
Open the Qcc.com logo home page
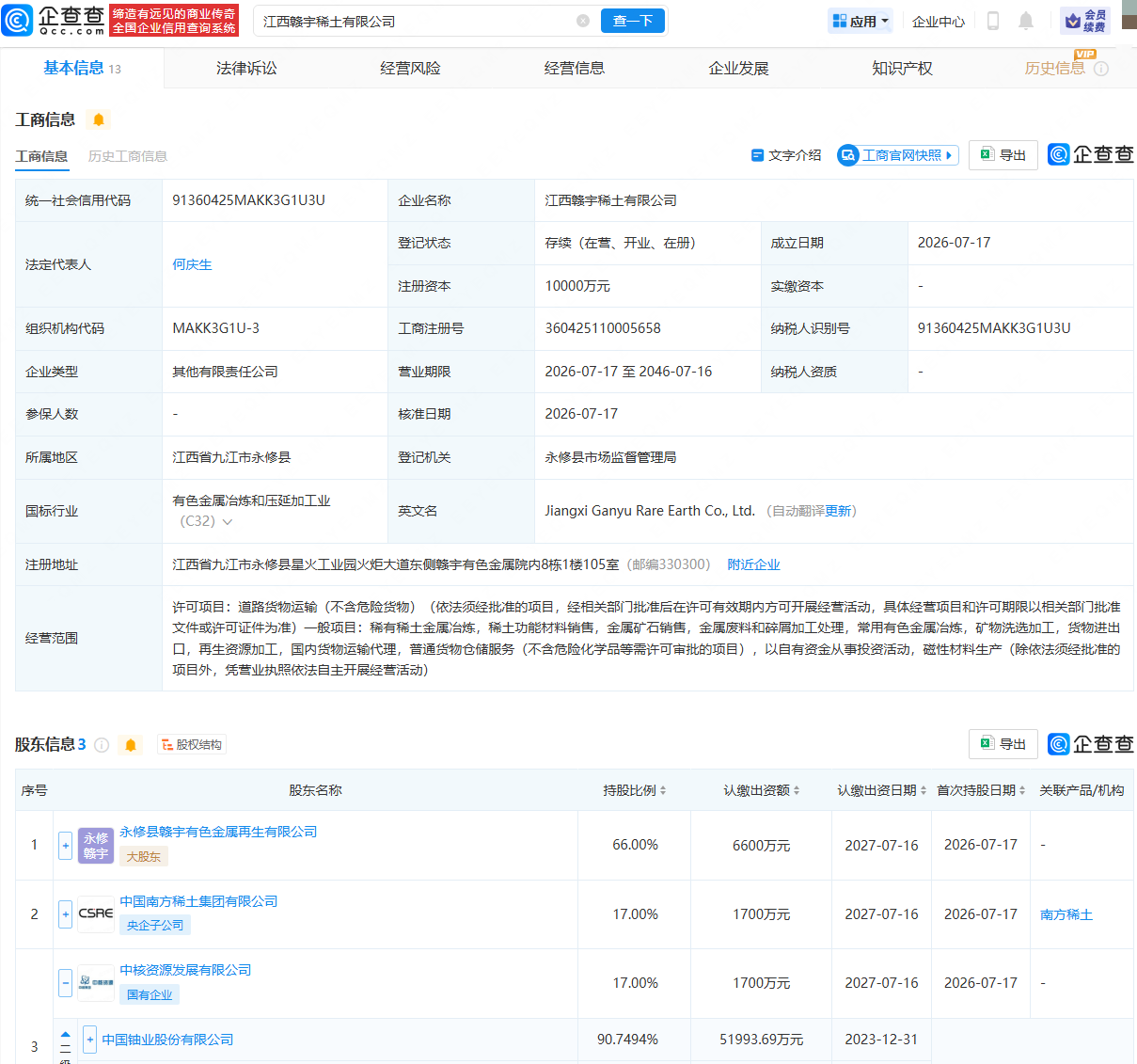pyautogui.click(x=54, y=20)
